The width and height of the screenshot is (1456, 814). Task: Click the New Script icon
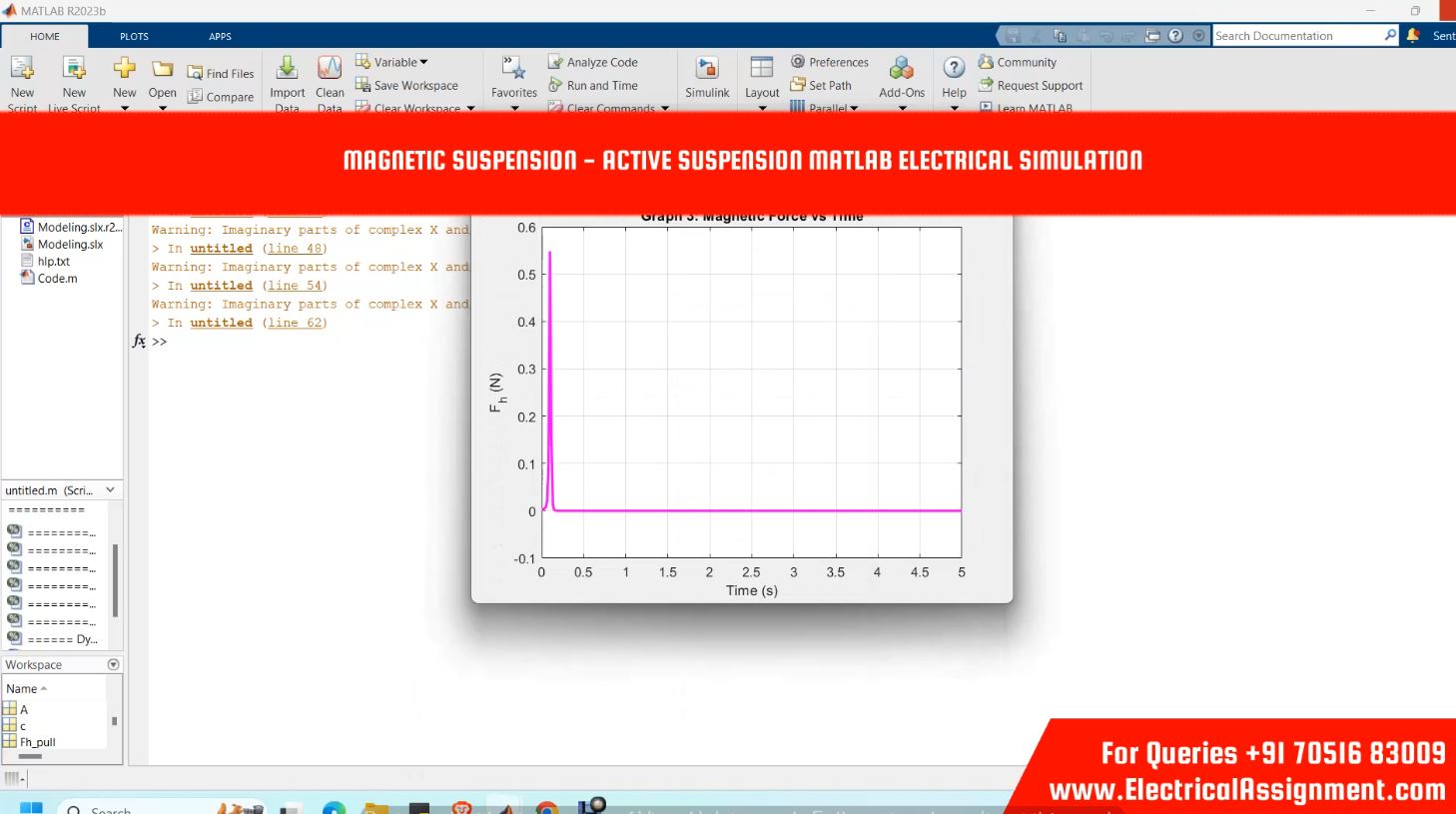pos(22,69)
